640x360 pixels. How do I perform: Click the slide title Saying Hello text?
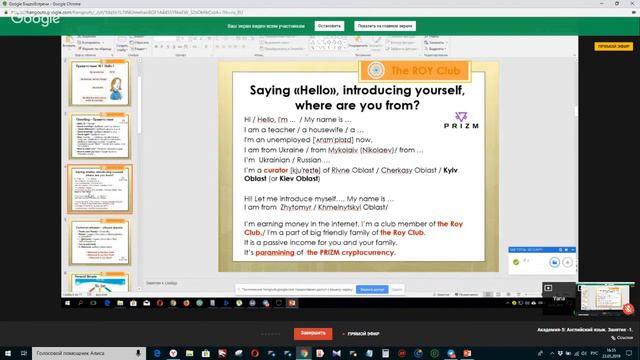point(357,98)
